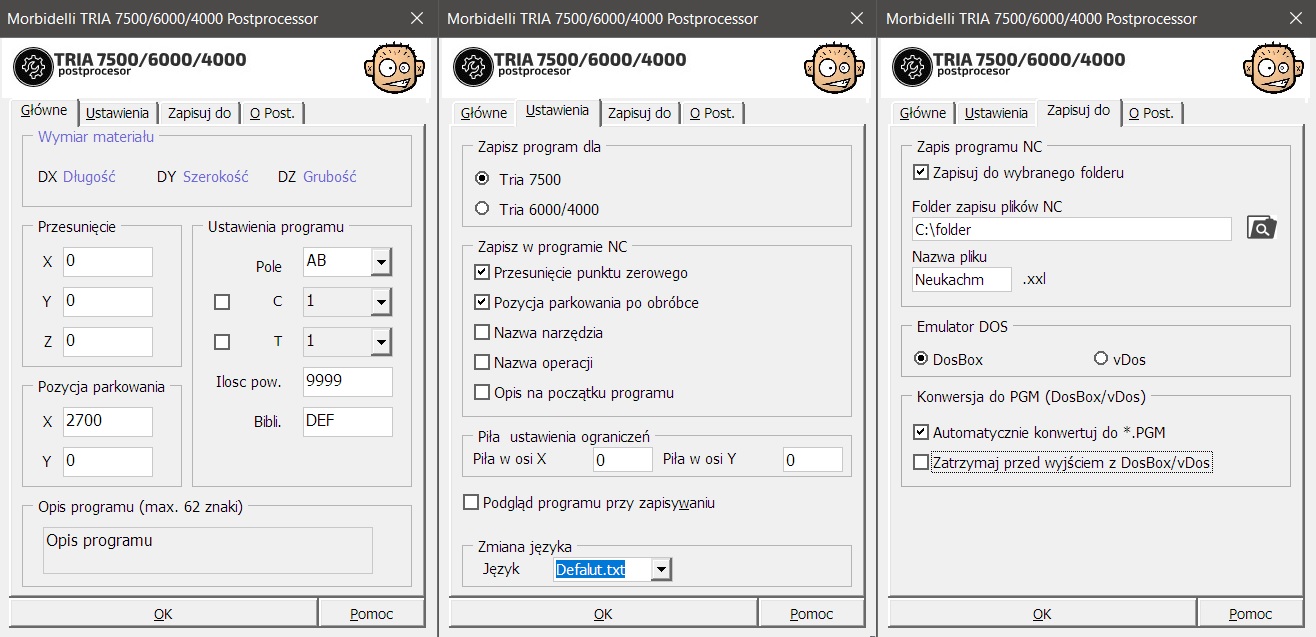Click the Bibli. field showing DEF
Image resolution: width=1316 pixels, height=637 pixels.
348,422
